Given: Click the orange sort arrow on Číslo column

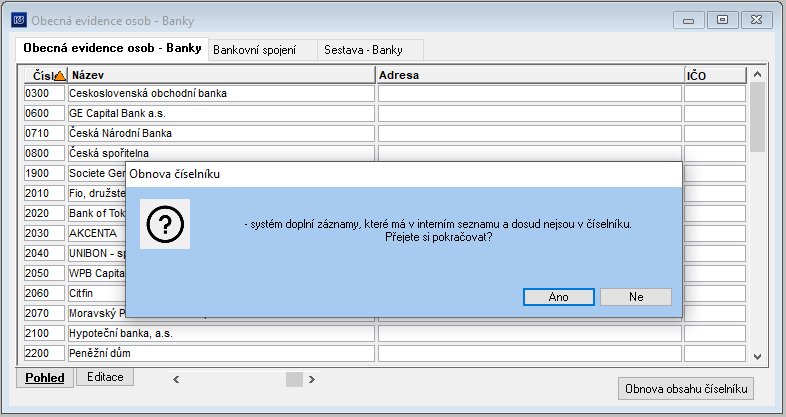Looking at the screenshot, I should [60, 76].
